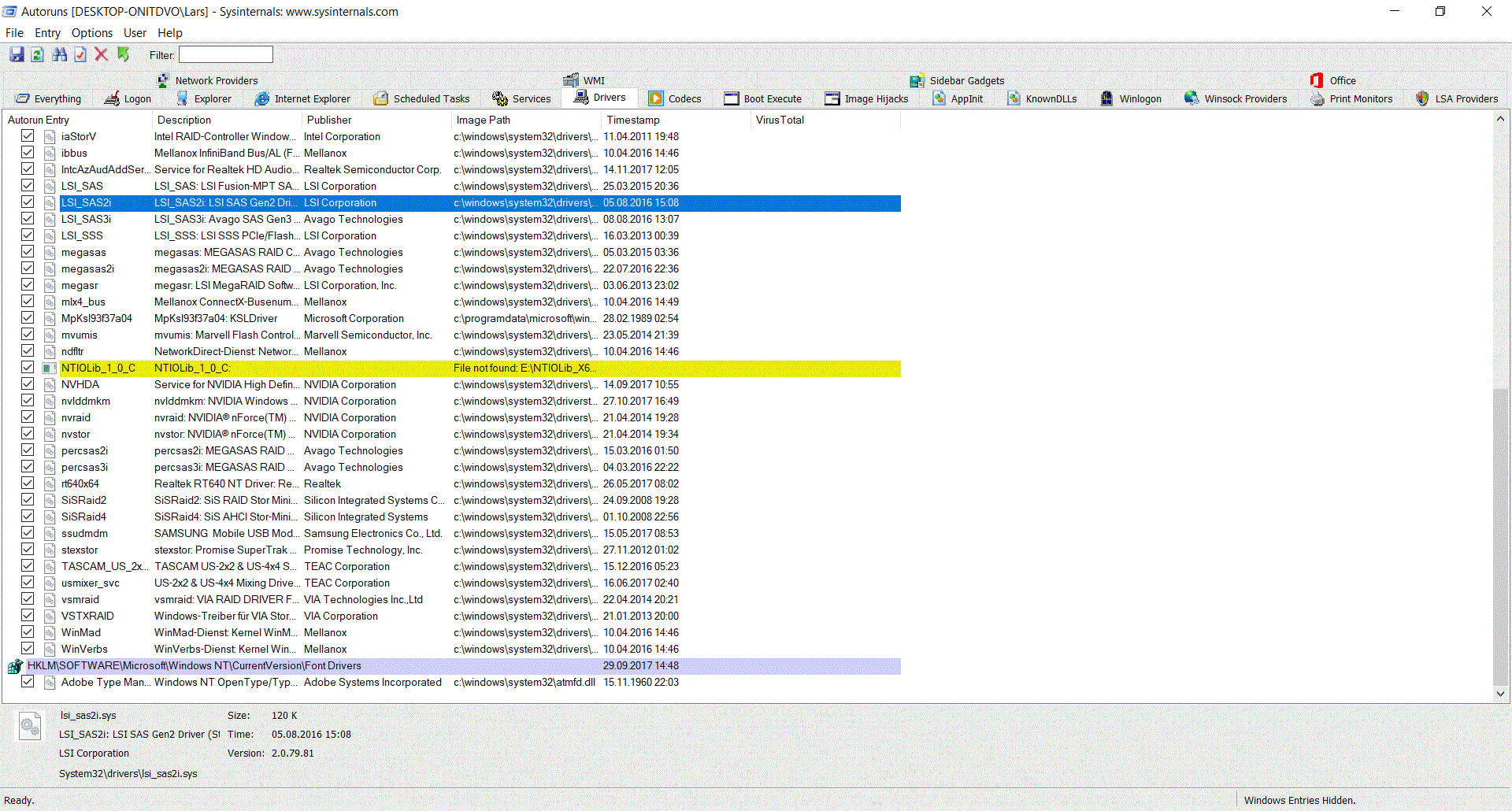Uncheck the iaStorV driver entry

click(28, 135)
